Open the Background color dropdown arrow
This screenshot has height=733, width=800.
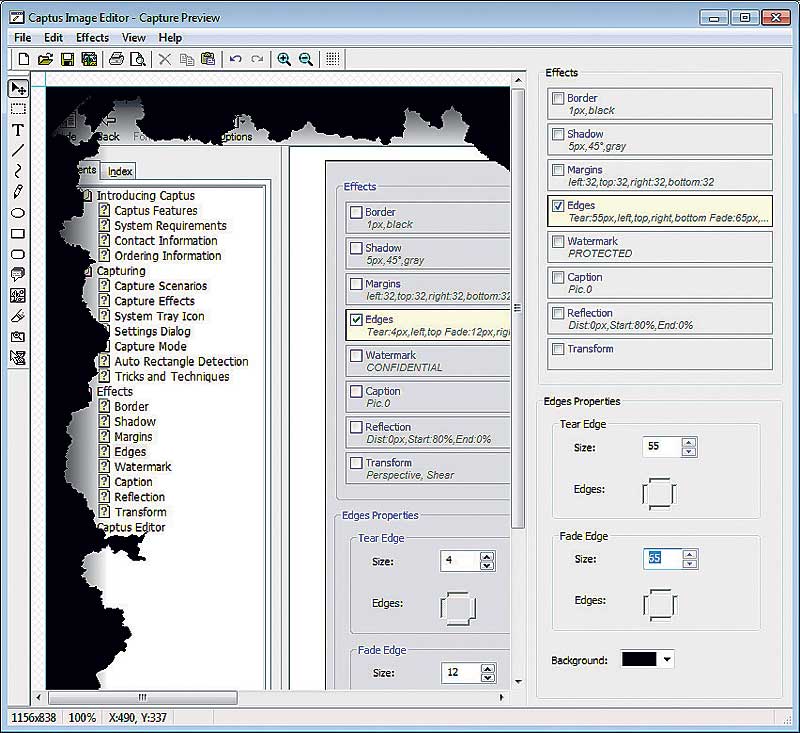667,660
